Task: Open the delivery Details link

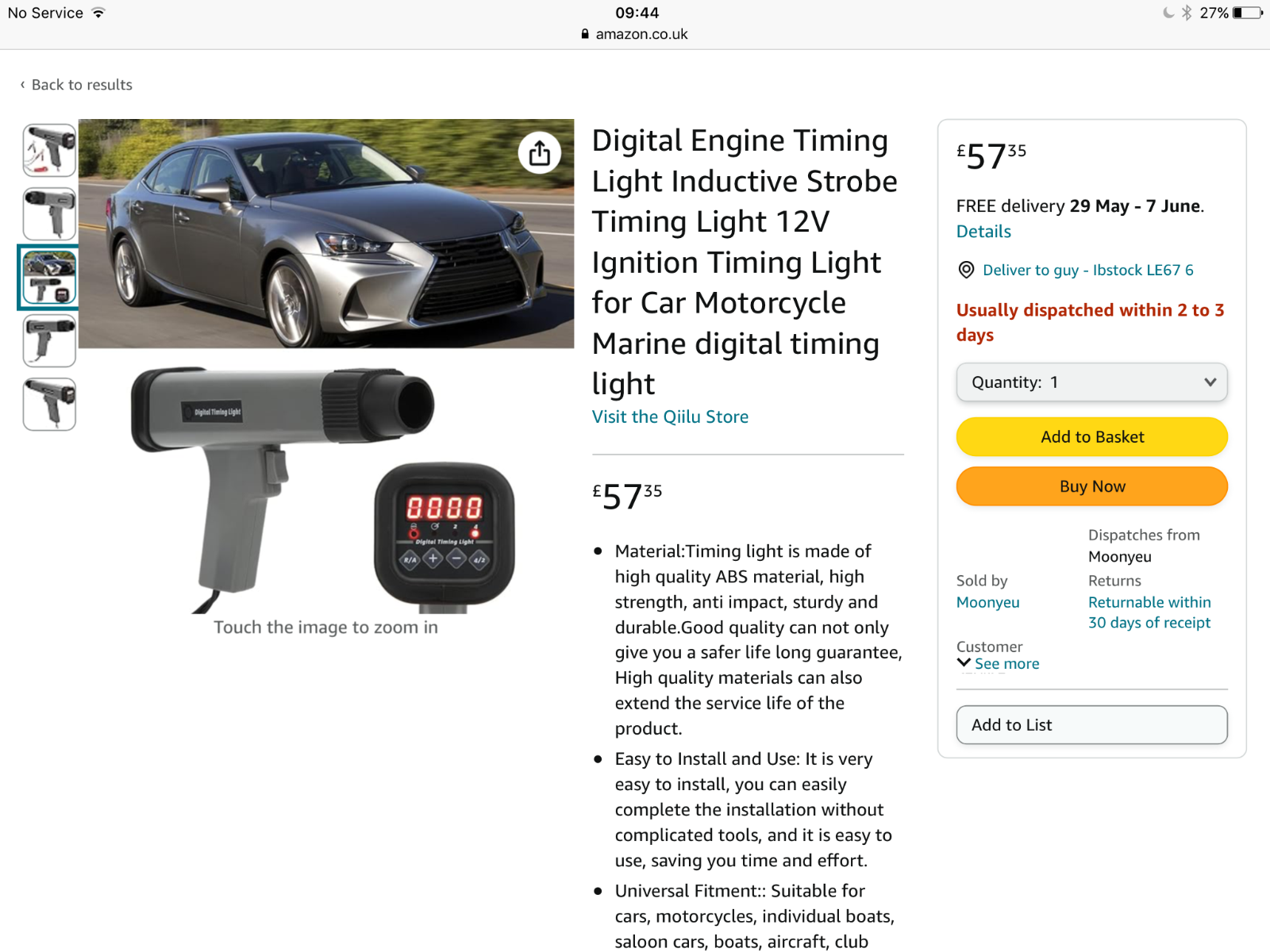Action: tap(983, 232)
